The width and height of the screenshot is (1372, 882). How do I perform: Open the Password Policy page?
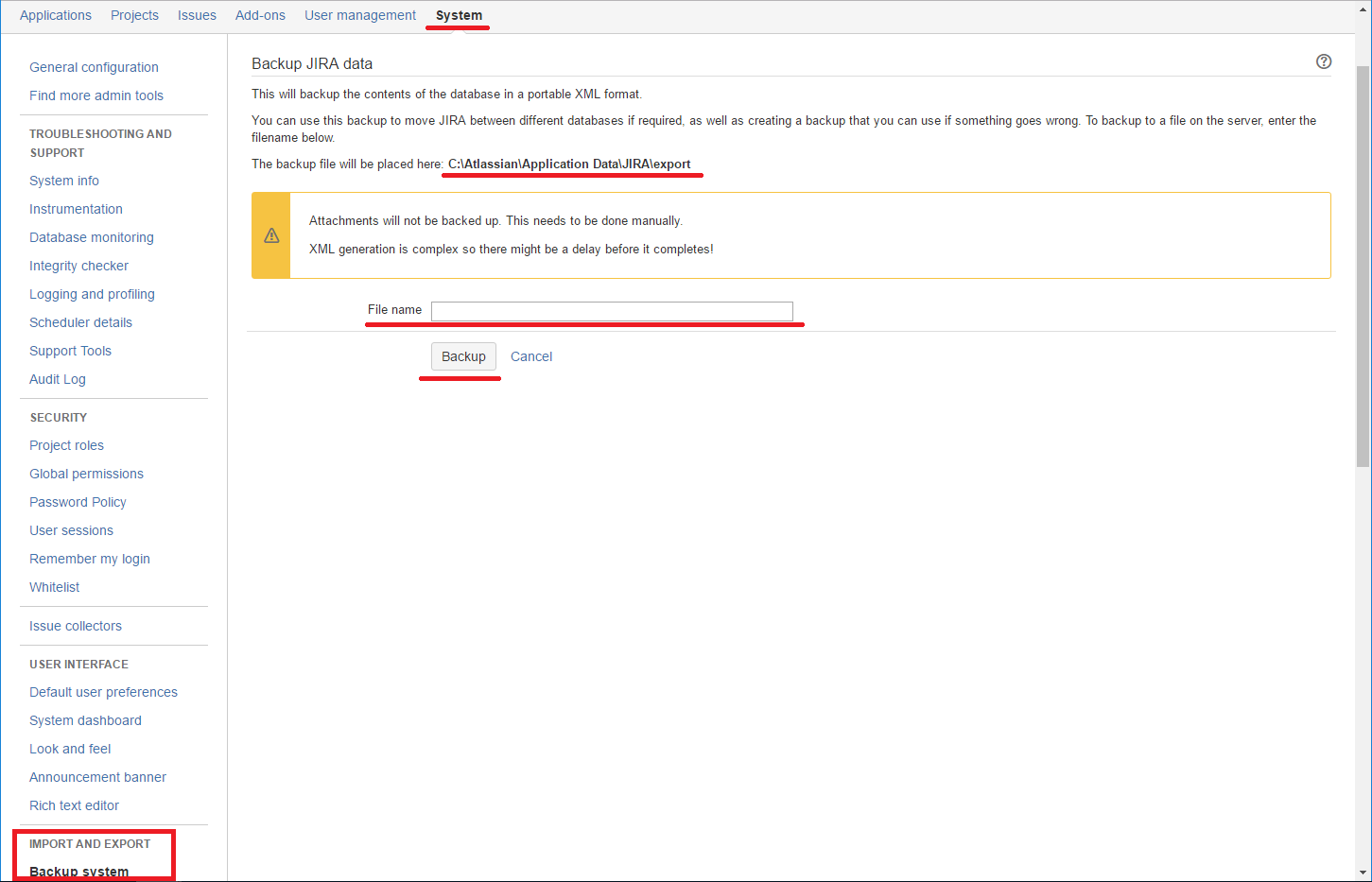[78, 502]
